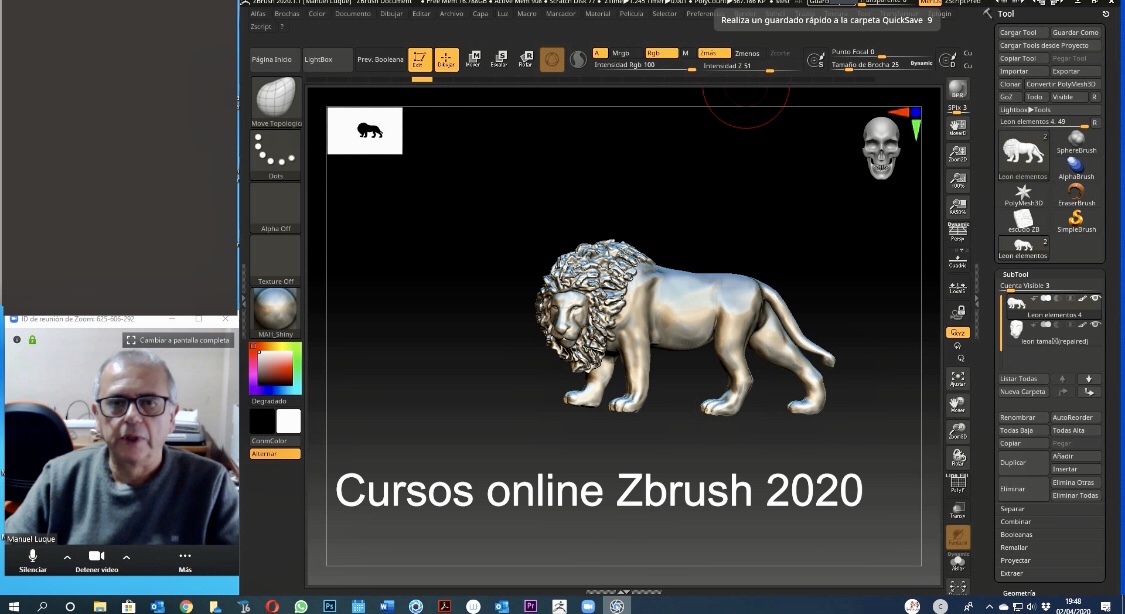The image size is (1125, 614).
Task: Mute microphone with Silenciar in Zoom
Action: click(x=33, y=559)
